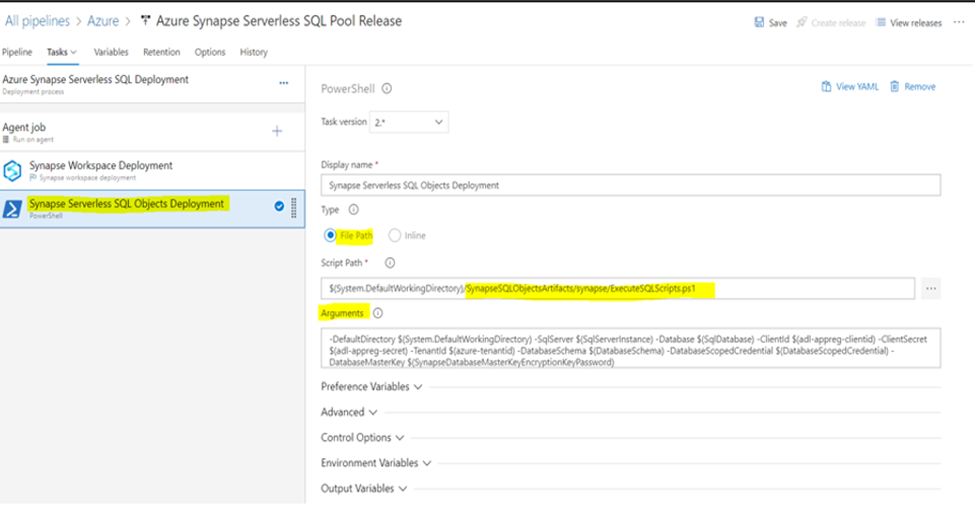975x515 pixels.
Task: Expand the Output Variables section
Action: pyautogui.click(x=364, y=488)
